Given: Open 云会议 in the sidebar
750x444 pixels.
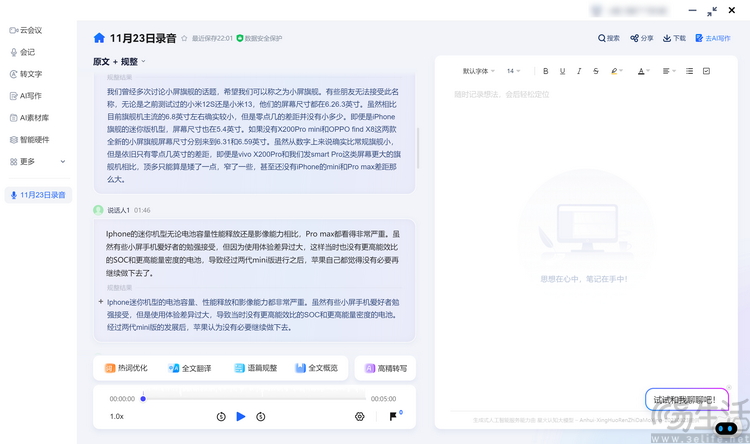Looking at the screenshot, I should tap(26, 30).
